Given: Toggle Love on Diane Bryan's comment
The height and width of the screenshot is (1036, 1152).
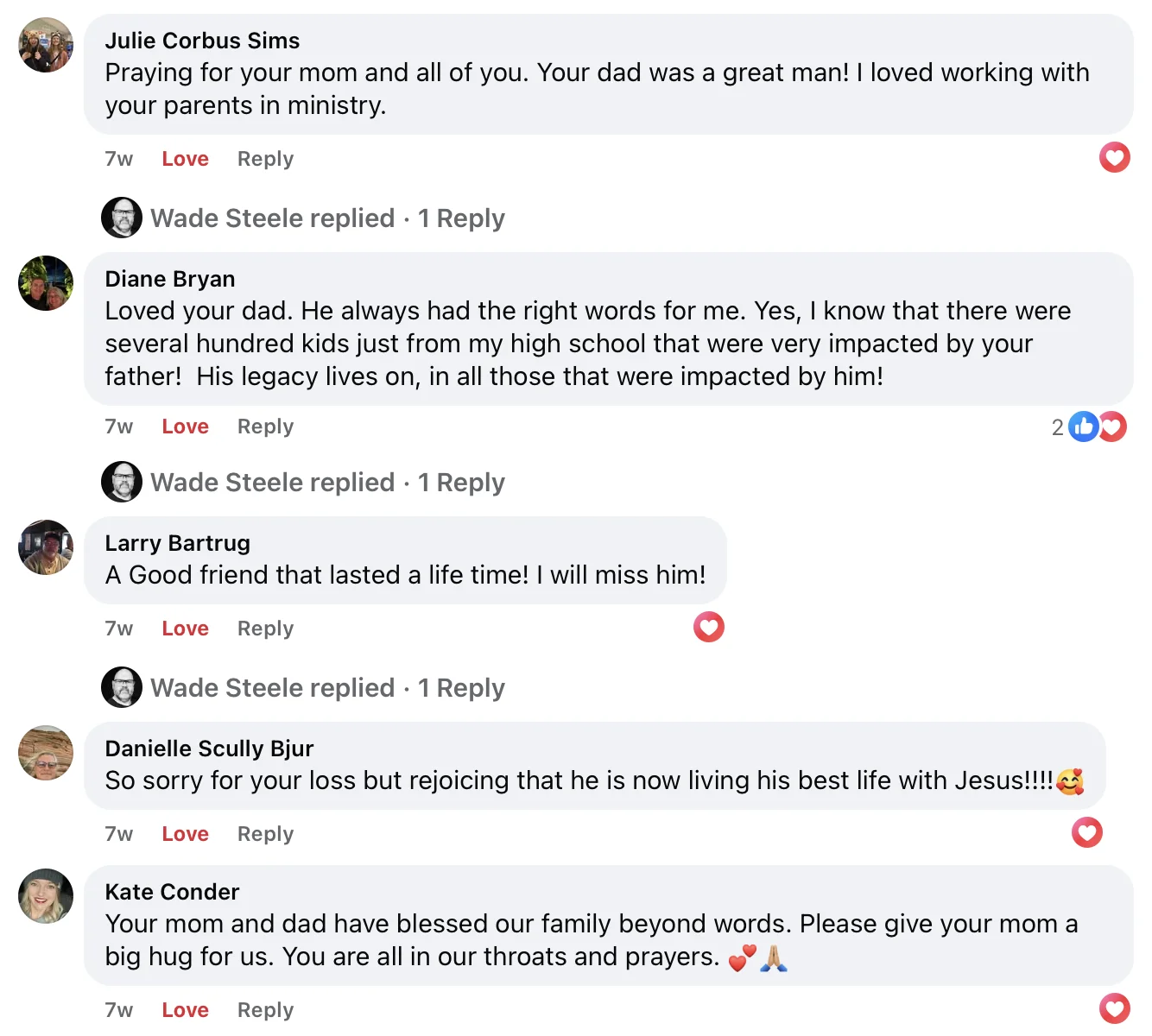Looking at the screenshot, I should (185, 426).
